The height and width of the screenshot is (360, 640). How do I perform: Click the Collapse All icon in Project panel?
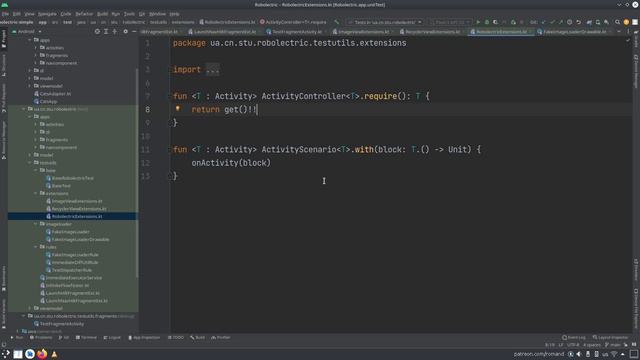(x=115, y=31)
